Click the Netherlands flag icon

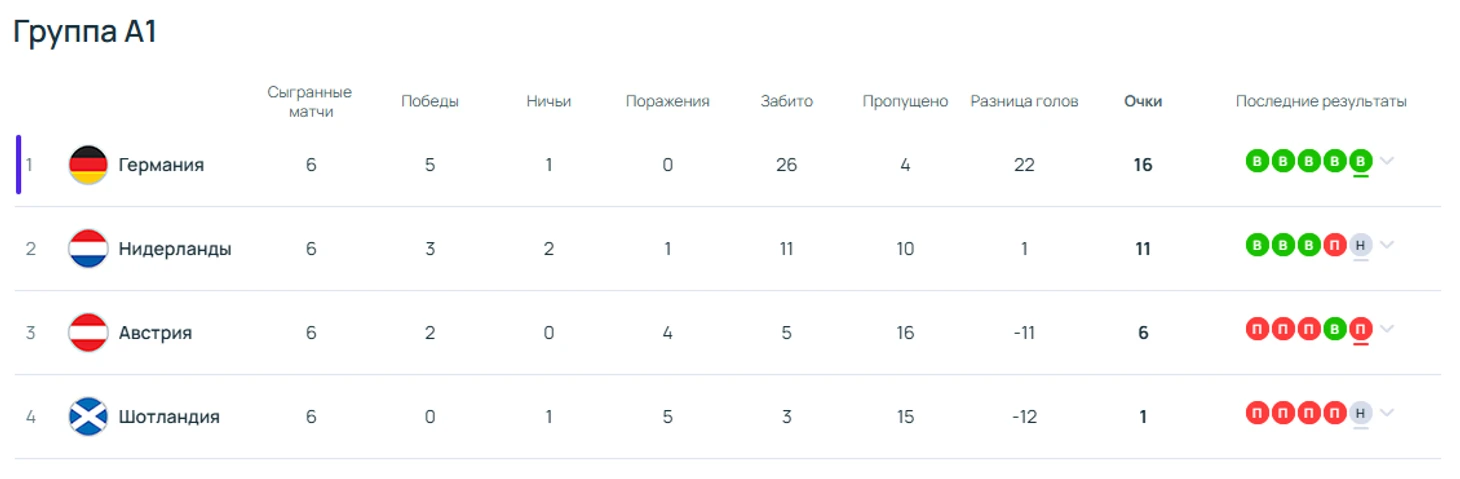88,249
